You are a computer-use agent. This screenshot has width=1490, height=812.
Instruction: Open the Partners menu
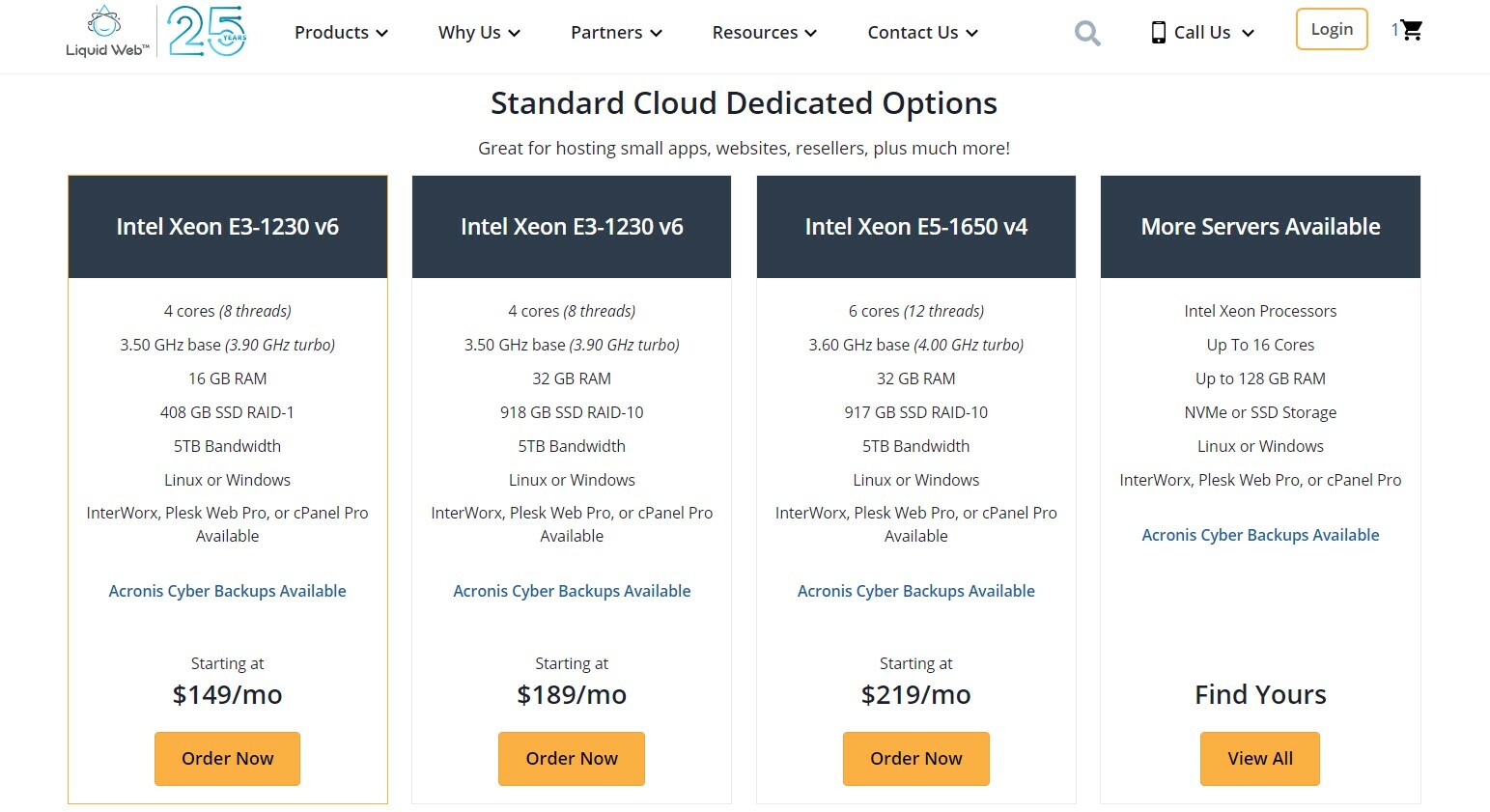[615, 32]
